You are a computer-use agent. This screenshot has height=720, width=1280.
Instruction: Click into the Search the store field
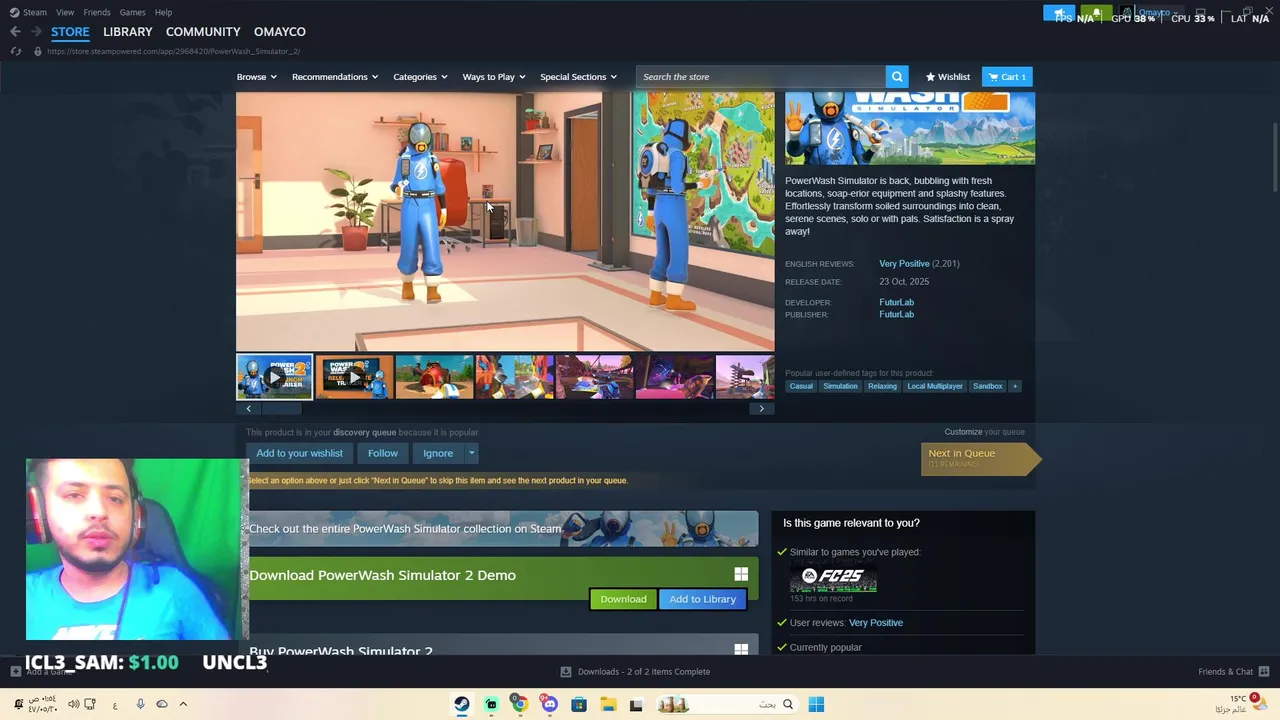tap(760, 77)
